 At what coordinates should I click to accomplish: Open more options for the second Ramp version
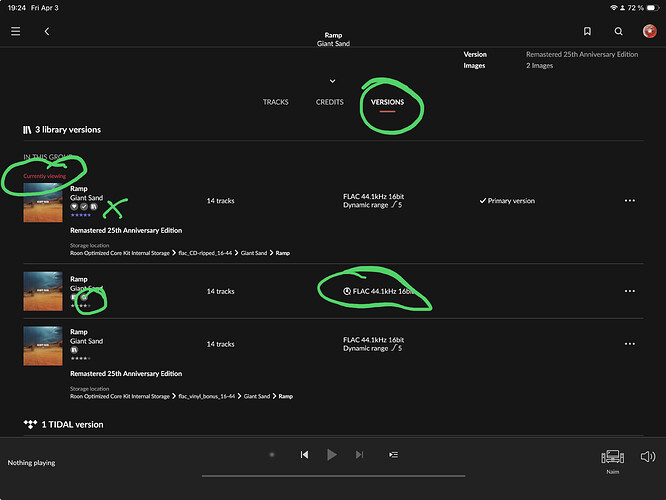(630, 291)
